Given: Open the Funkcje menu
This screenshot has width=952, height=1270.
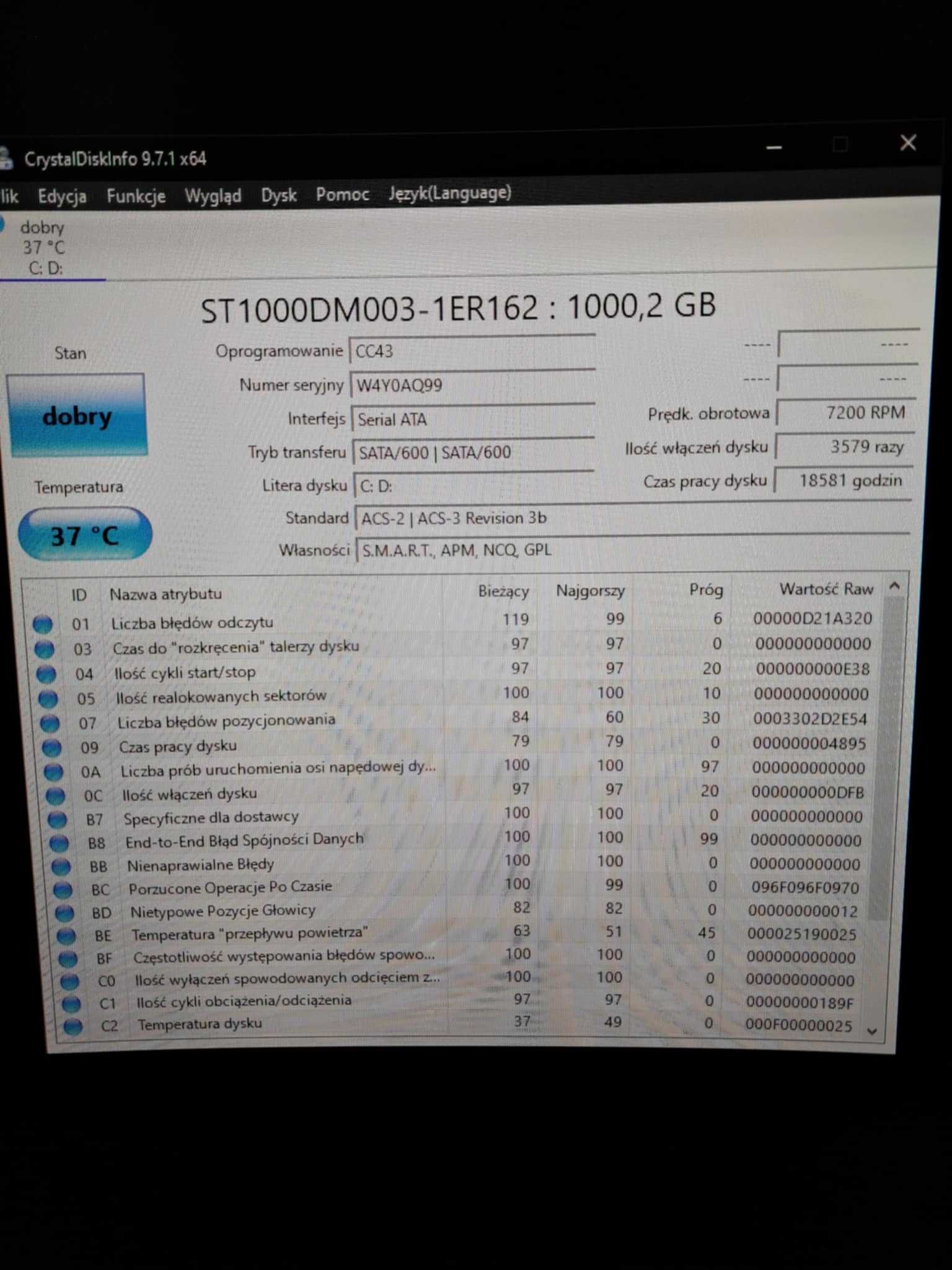Looking at the screenshot, I should click(136, 197).
